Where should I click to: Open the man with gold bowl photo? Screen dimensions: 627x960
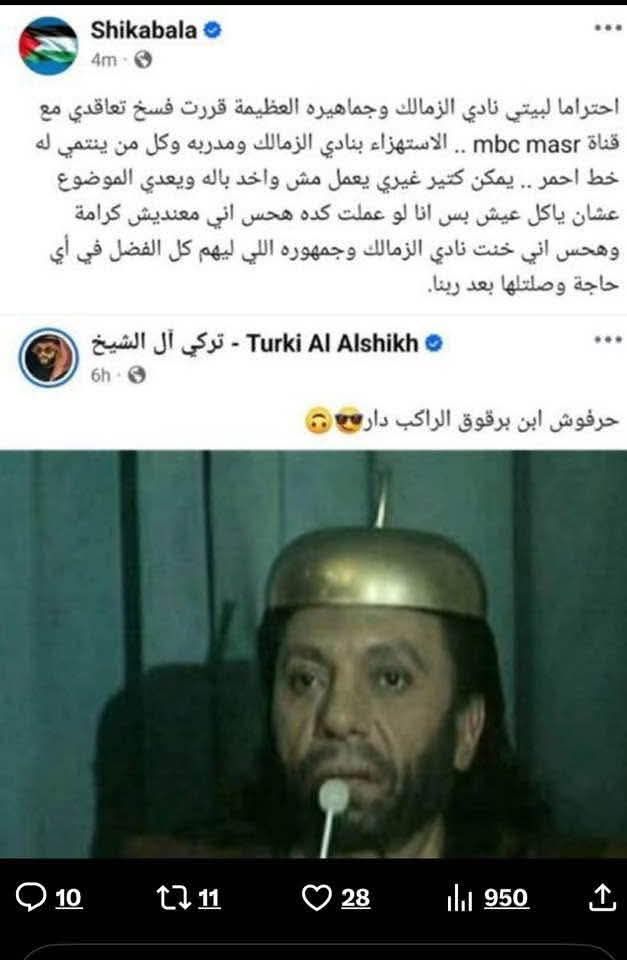click(x=314, y=654)
